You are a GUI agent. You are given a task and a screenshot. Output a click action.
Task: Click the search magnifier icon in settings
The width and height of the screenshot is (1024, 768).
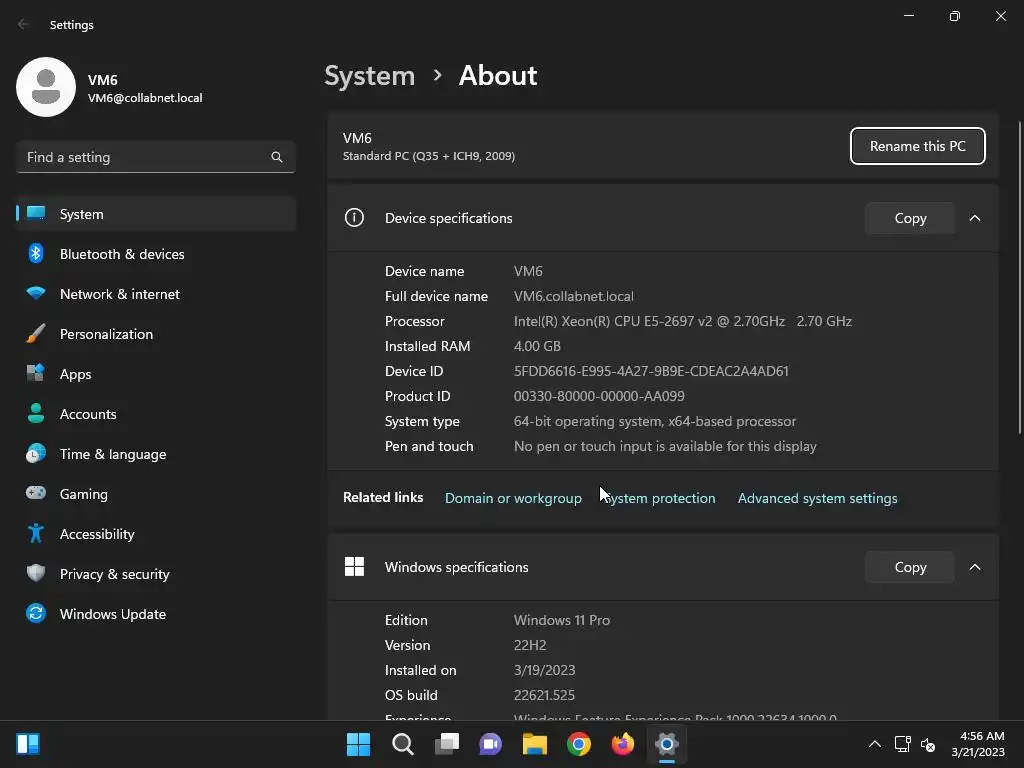point(277,157)
